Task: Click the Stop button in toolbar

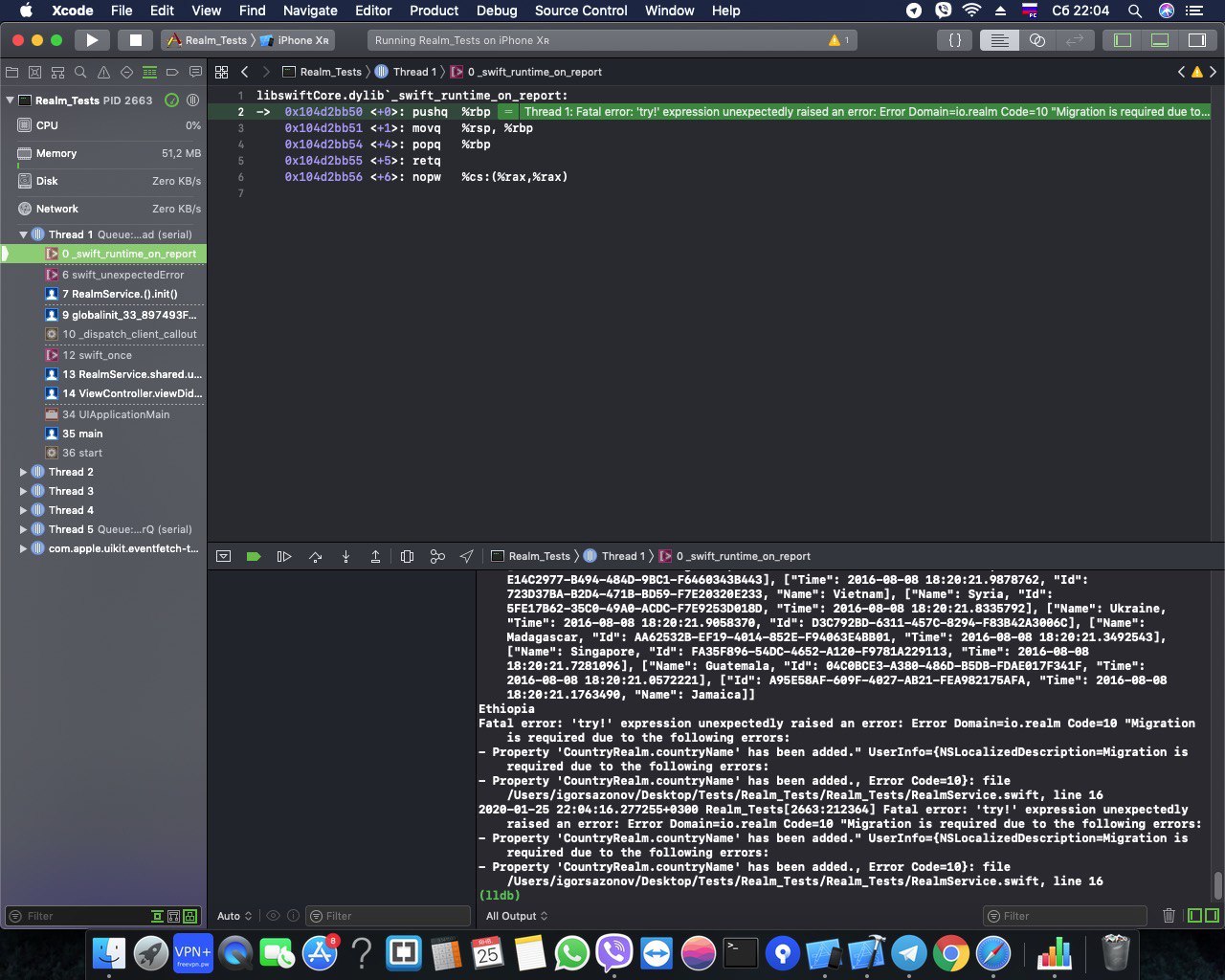Action: [136, 40]
